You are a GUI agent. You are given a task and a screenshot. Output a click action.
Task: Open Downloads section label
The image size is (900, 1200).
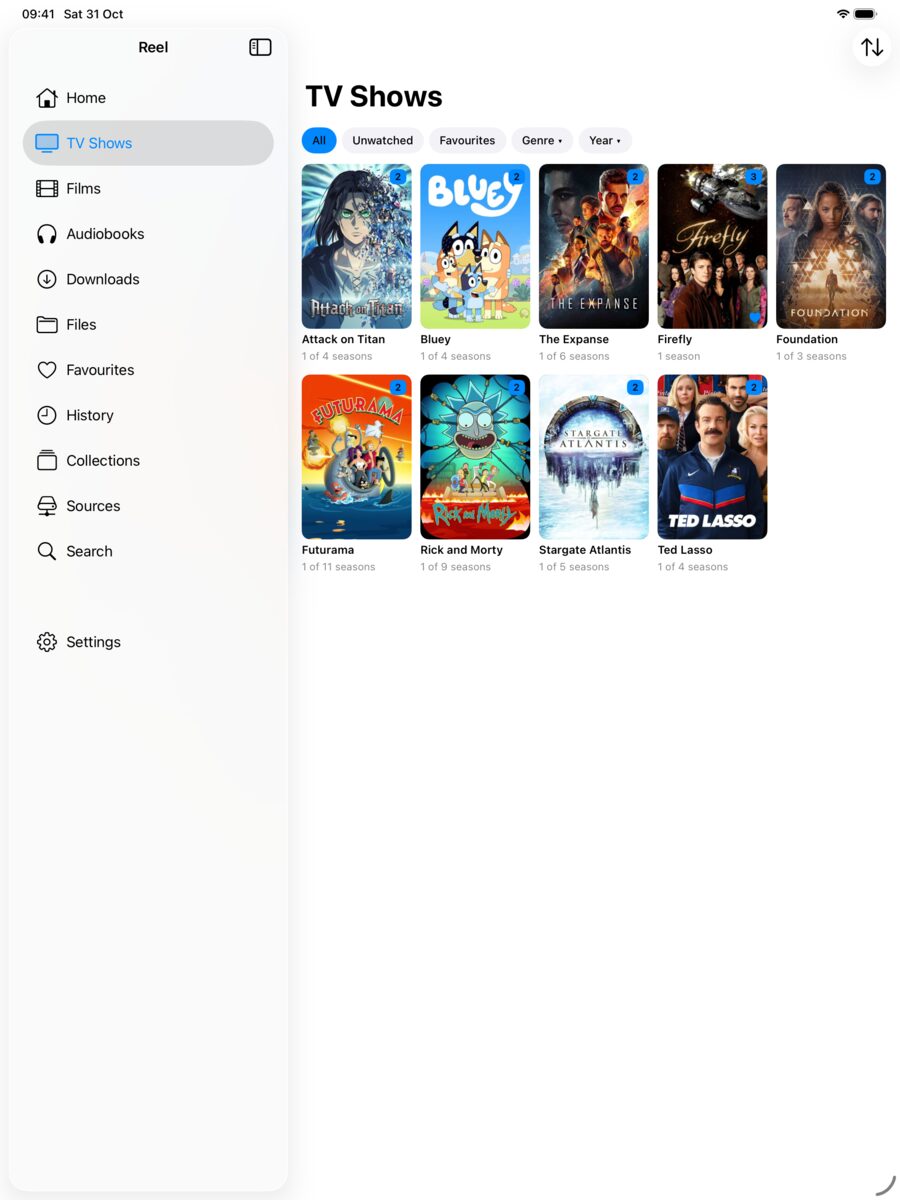103,279
